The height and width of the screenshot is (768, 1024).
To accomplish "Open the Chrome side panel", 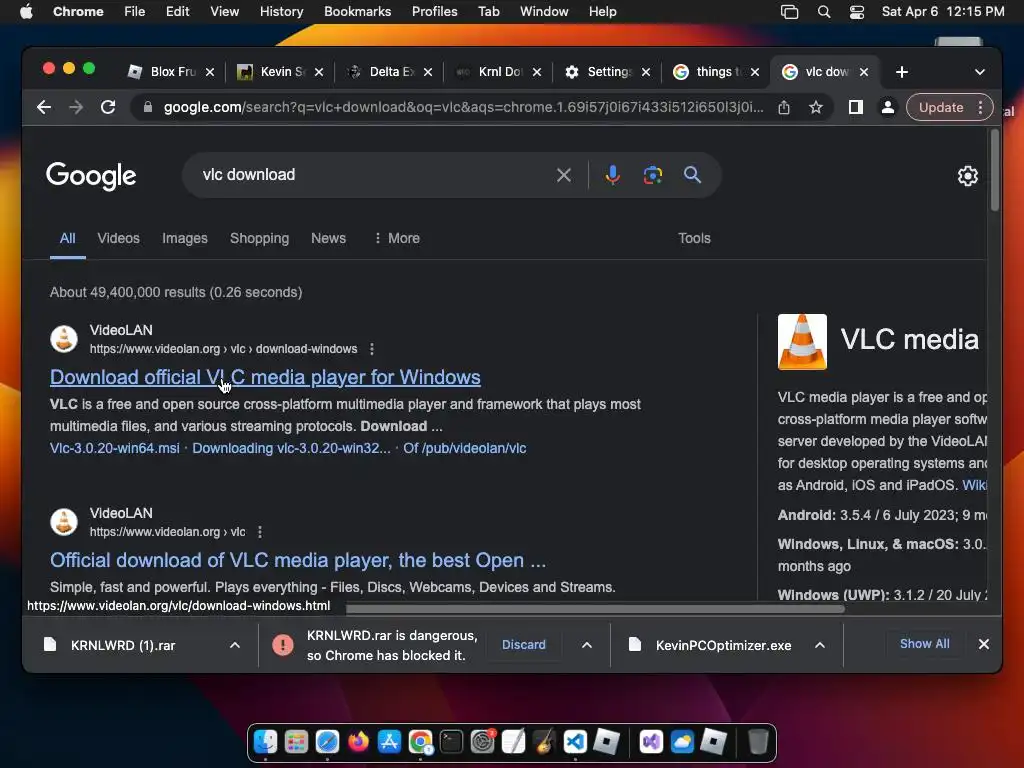I will tap(856, 107).
